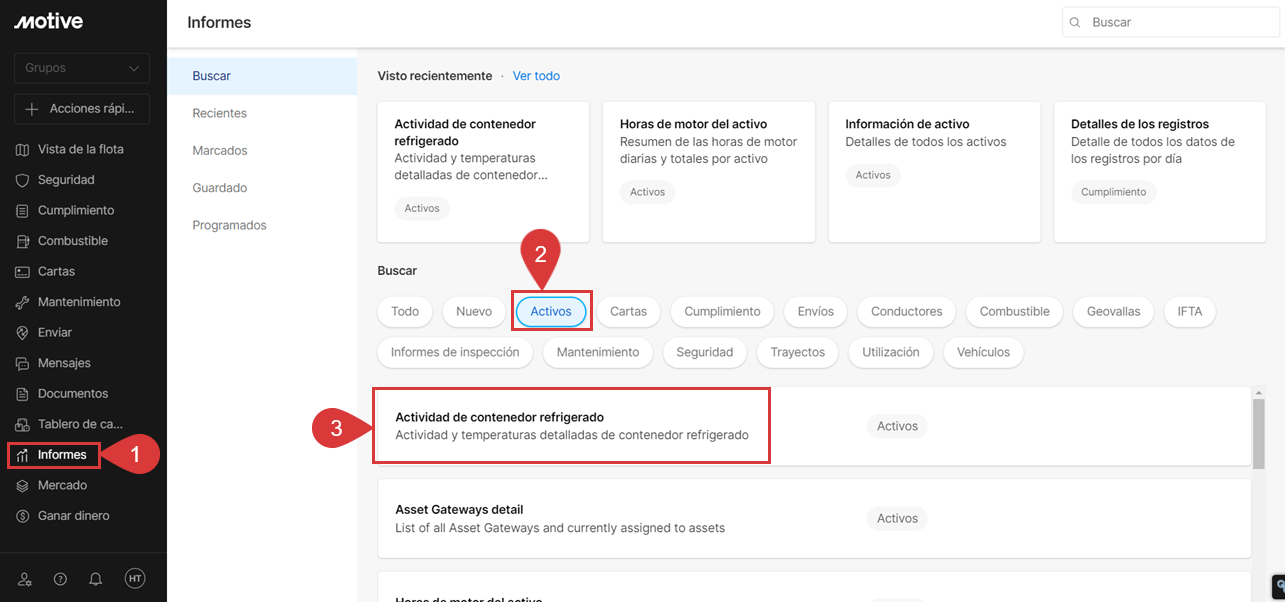Image resolution: width=1285 pixels, height=602 pixels.
Task: Open notifications bell icon
Action: tap(96, 579)
